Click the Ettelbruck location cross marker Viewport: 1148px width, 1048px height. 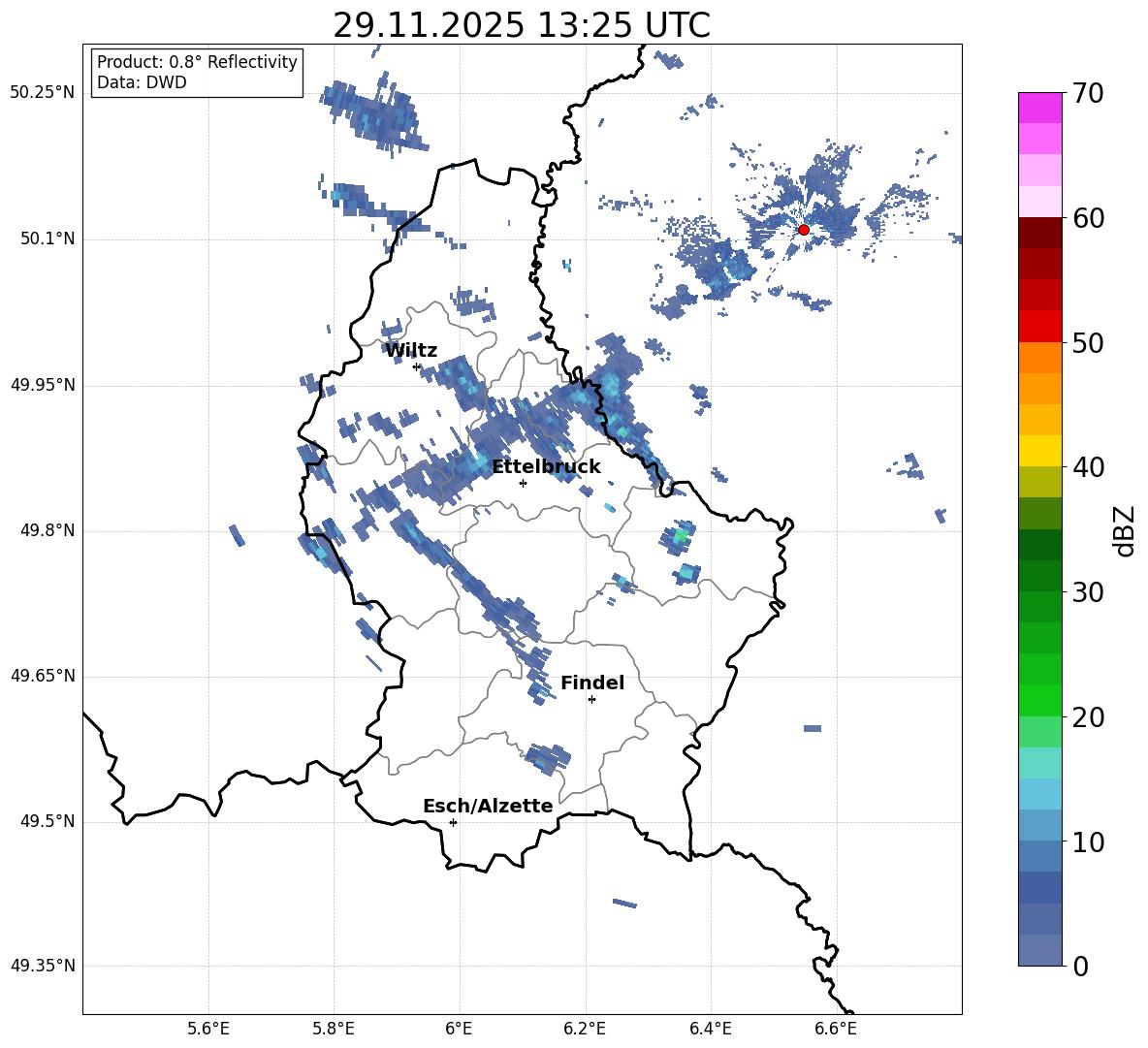point(523,483)
